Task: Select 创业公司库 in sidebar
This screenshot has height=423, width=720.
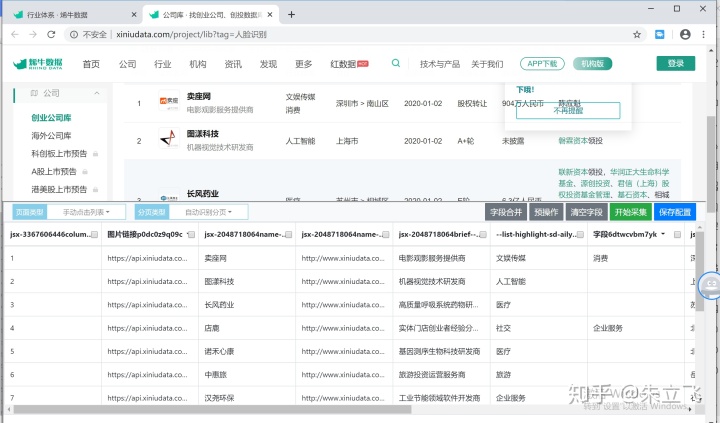Action: [51, 118]
